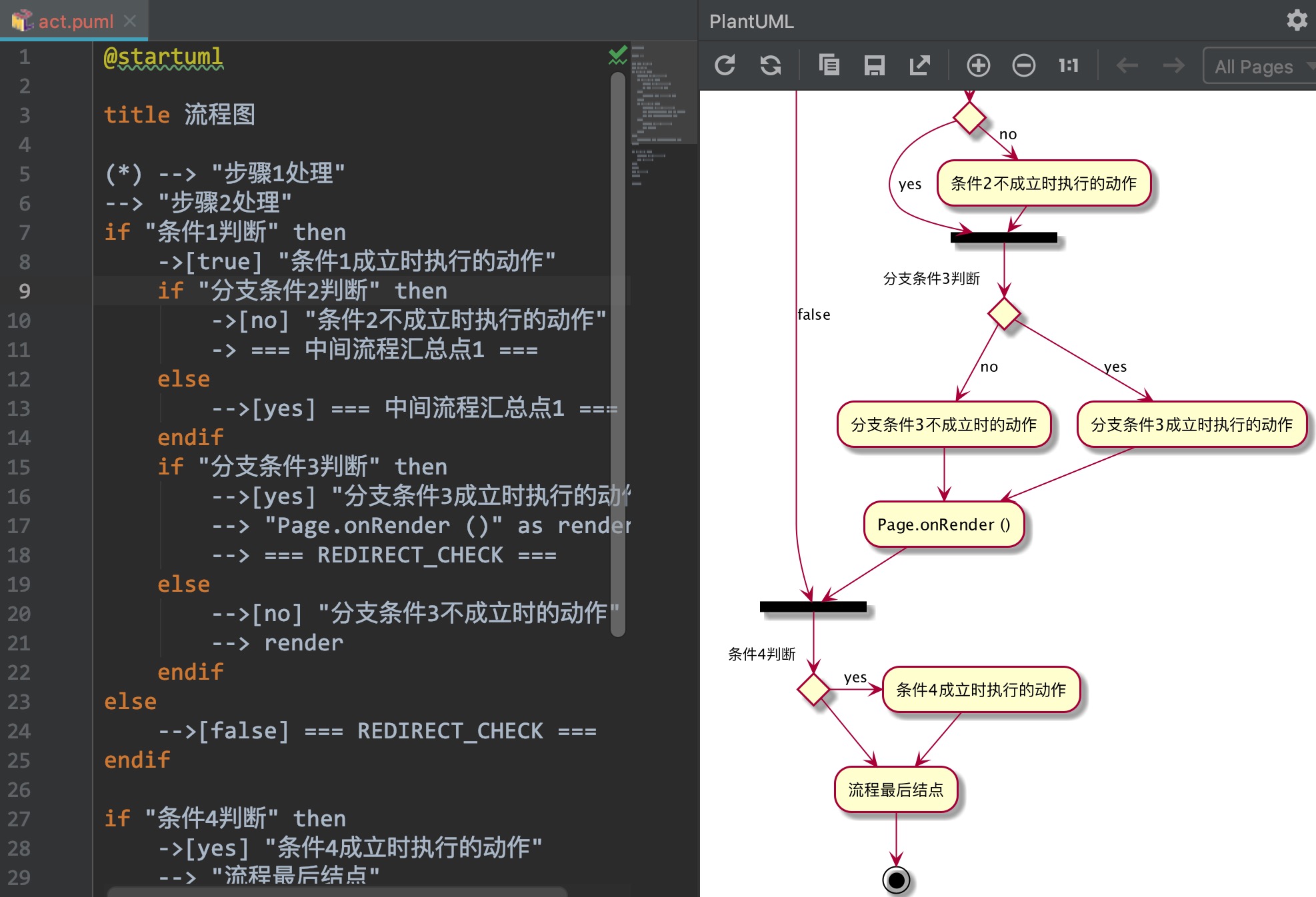The height and width of the screenshot is (897, 1316).
Task: Click the editor vertical scrollbar
Action: [618, 354]
